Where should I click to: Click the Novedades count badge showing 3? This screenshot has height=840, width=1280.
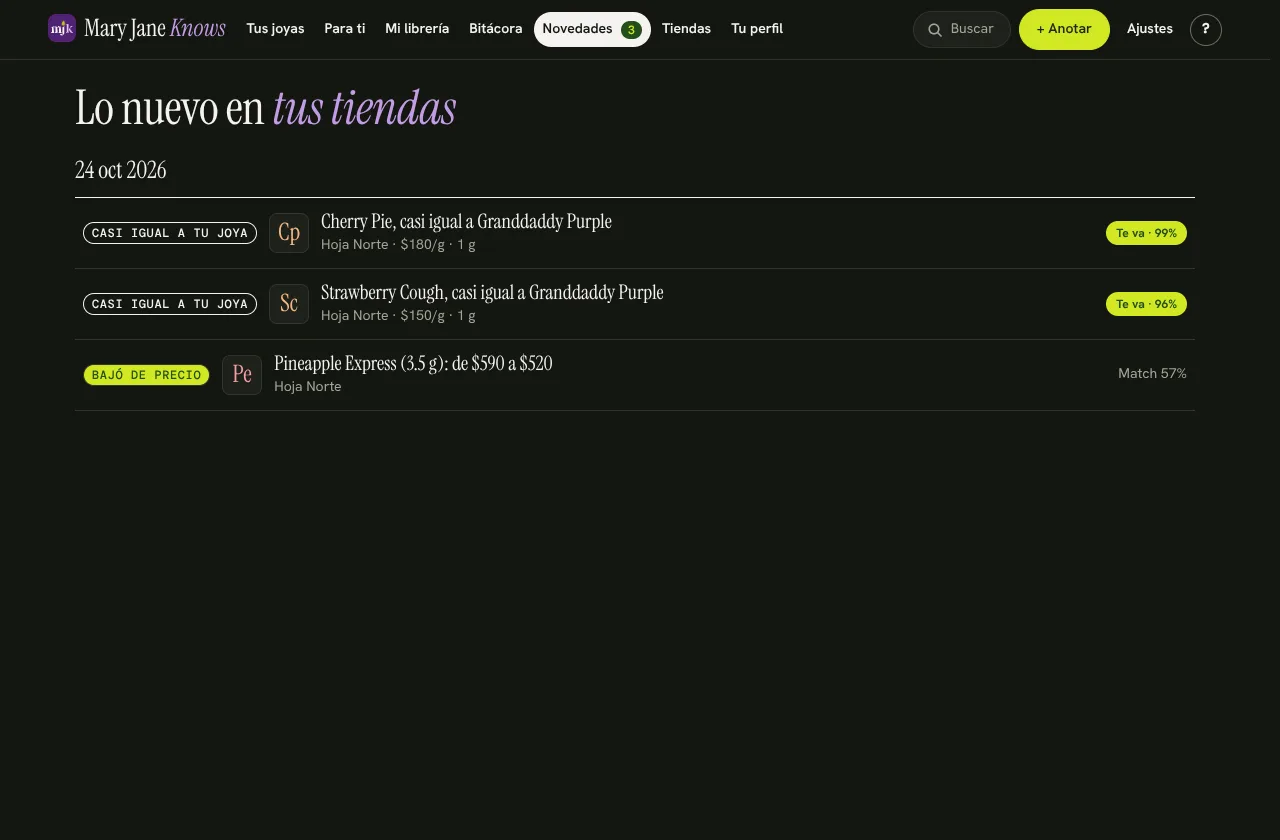pos(631,30)
